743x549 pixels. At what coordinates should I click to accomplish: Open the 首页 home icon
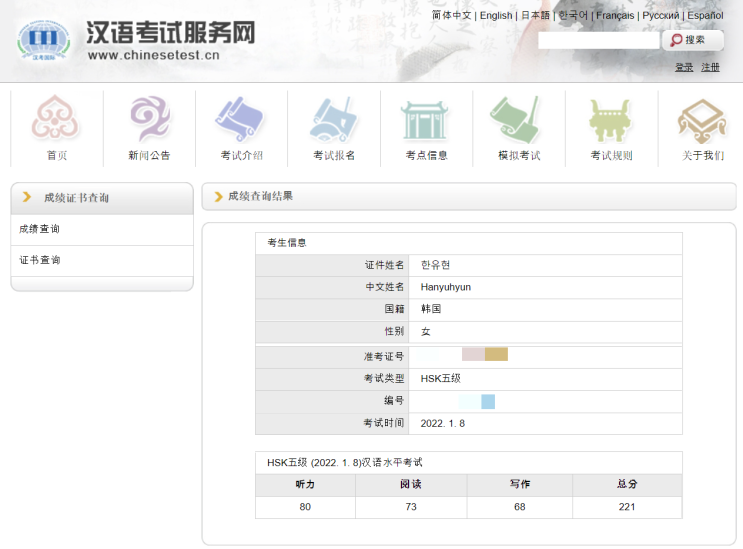click(55, 117)
